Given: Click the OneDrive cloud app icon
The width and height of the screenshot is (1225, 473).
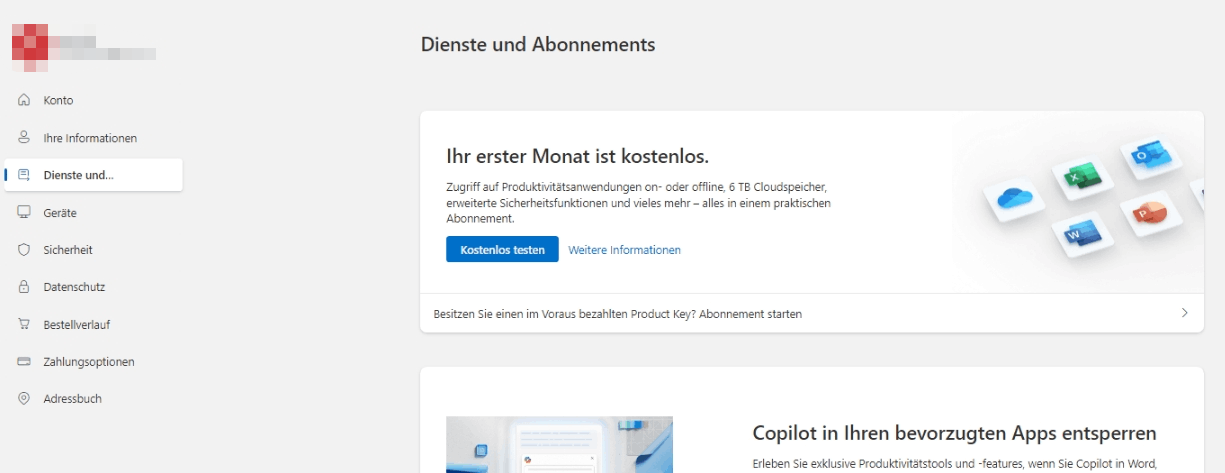Looking at the screenshot, I should [x=1013, y=199].
